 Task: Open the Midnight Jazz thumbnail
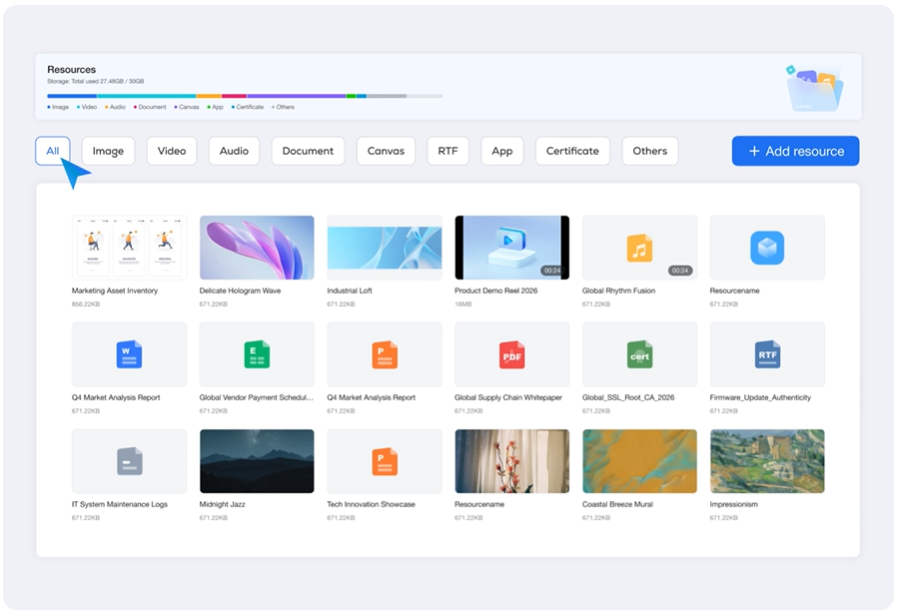point(257,461)
